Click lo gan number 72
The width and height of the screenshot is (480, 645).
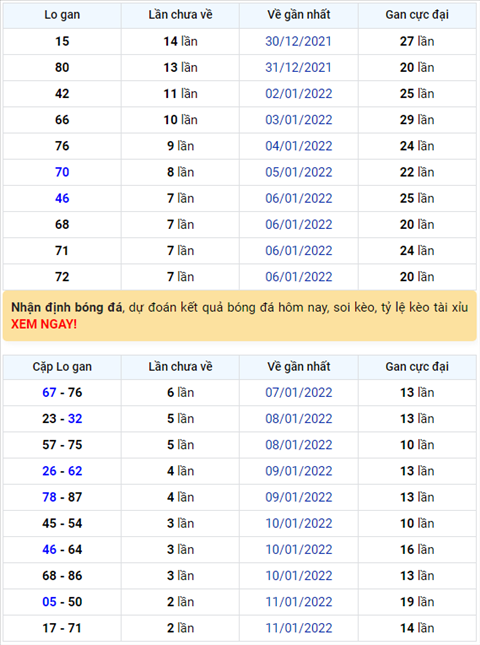[x=62, y=277]
